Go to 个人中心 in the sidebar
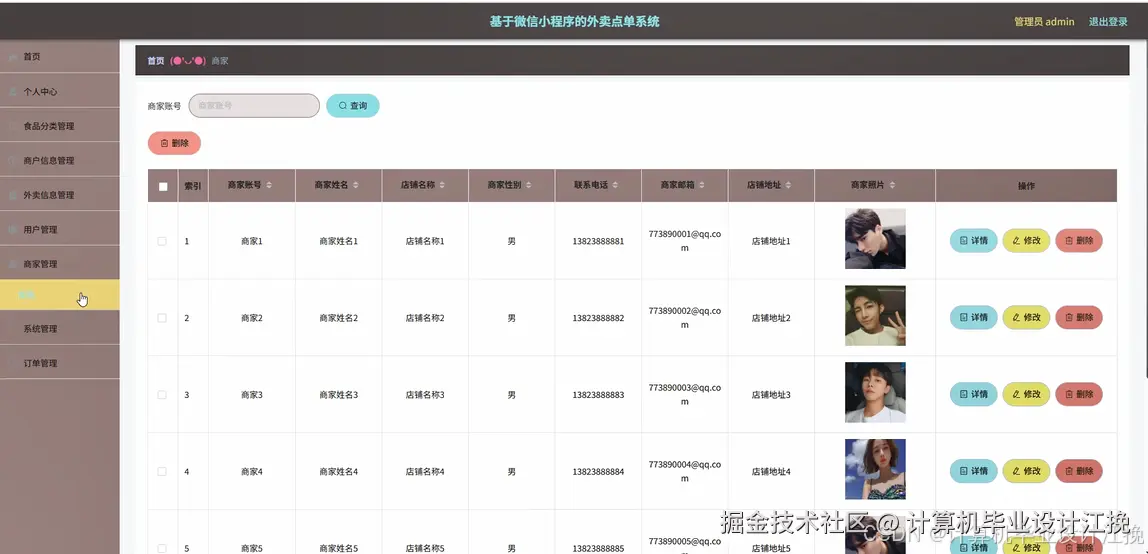Image resolution: width=1148 pixels, height=554 pixels. pyautogui.click(x=59, y=91)
